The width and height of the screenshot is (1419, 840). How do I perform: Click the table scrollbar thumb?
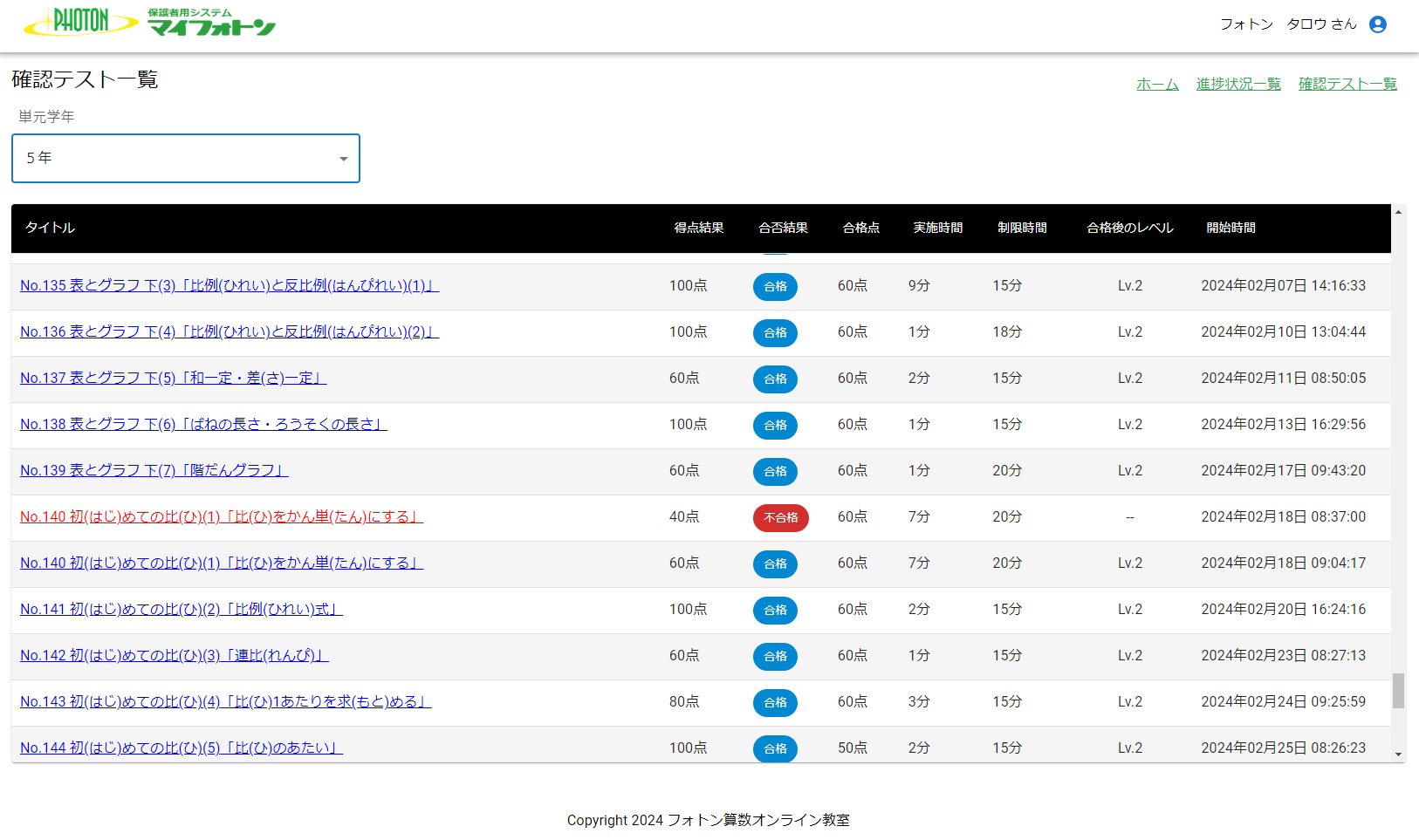[1398, 691]
